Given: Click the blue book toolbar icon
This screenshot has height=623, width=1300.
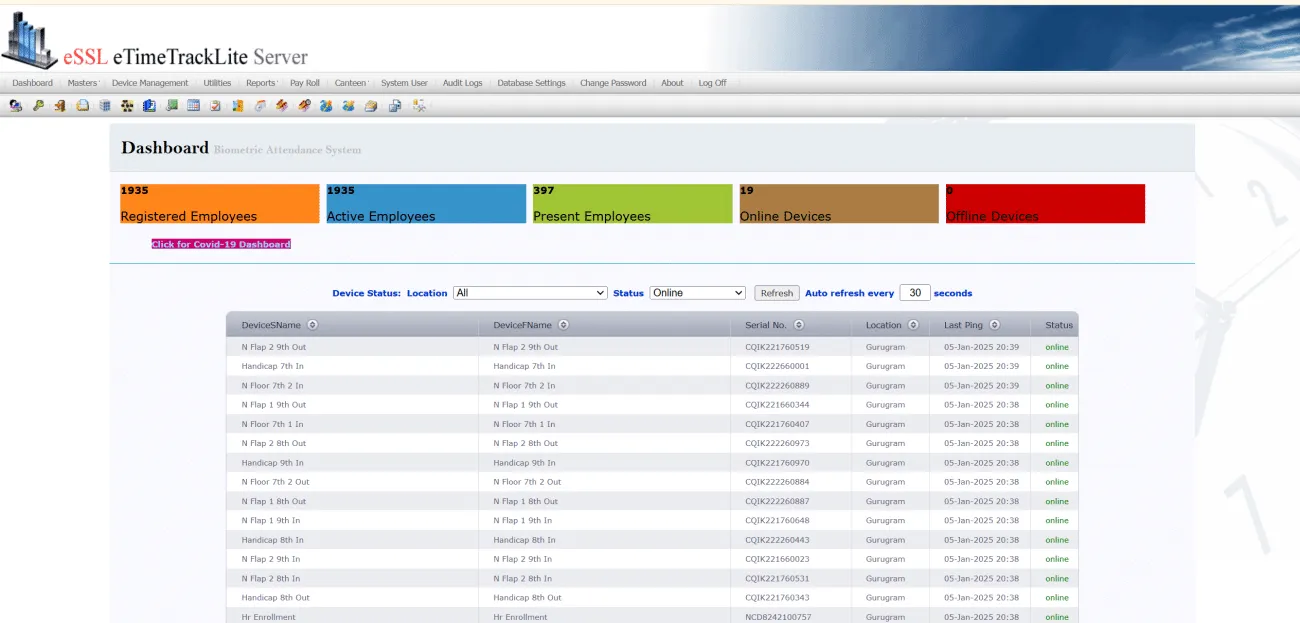Looking at the screenshot, I should click(x=149, y=105).
